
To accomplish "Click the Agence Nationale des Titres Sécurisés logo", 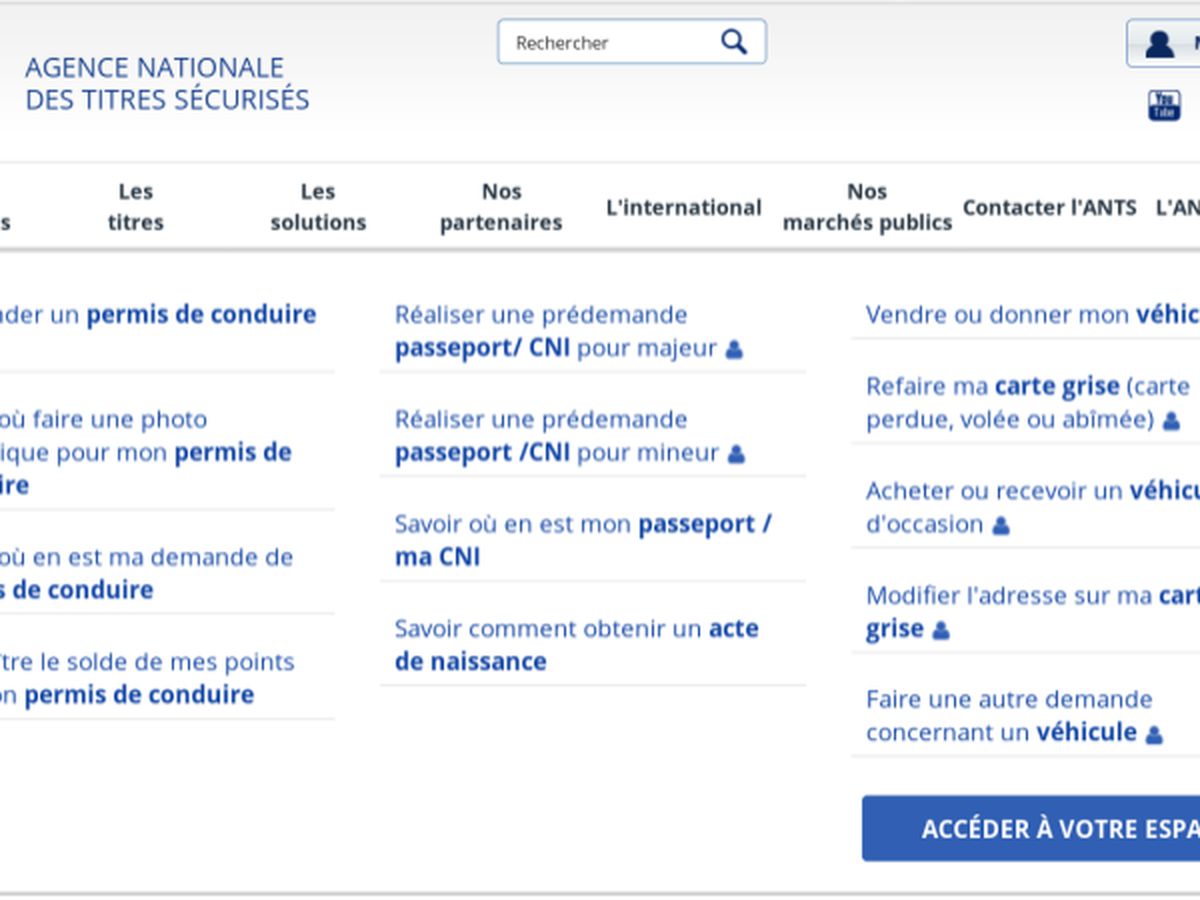I will pos(167,84).
